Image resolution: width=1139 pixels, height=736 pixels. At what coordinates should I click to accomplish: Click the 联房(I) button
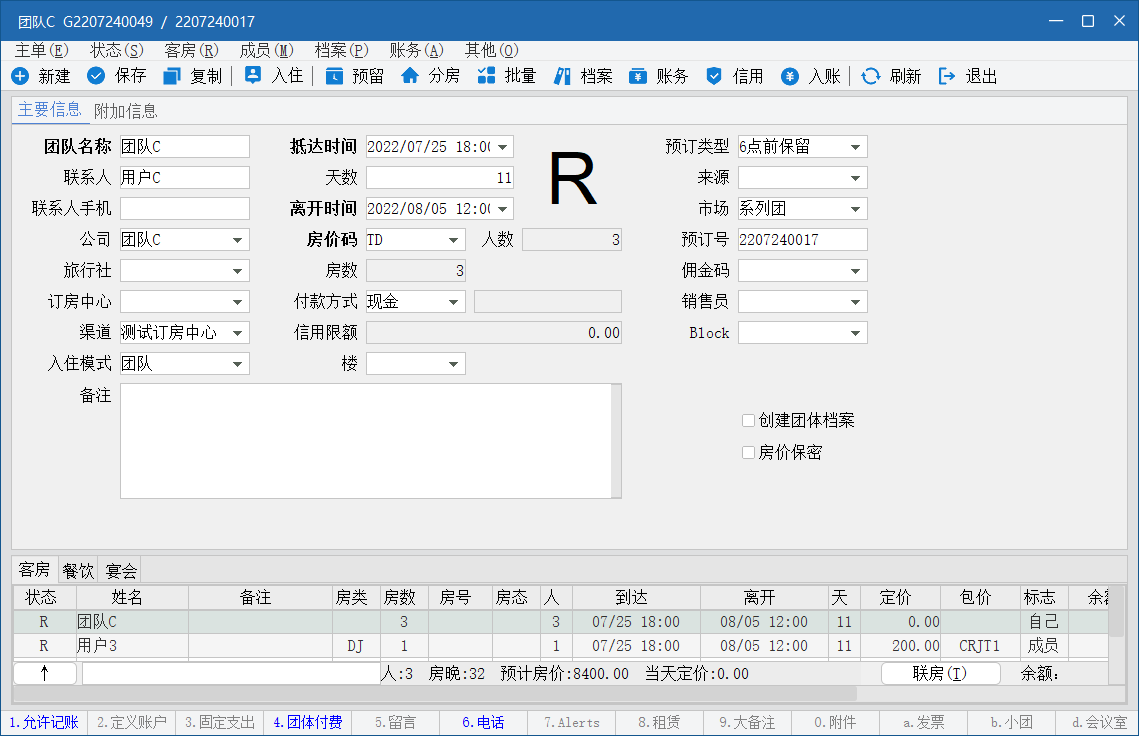point(940,674)
